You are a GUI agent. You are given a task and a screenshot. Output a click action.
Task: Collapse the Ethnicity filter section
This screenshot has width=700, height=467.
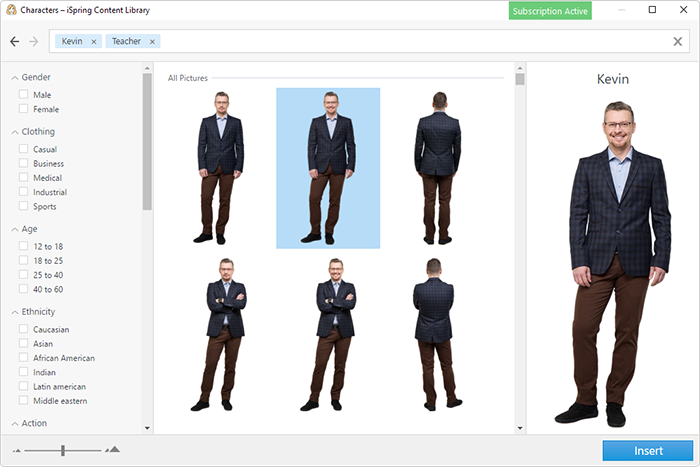15,313
